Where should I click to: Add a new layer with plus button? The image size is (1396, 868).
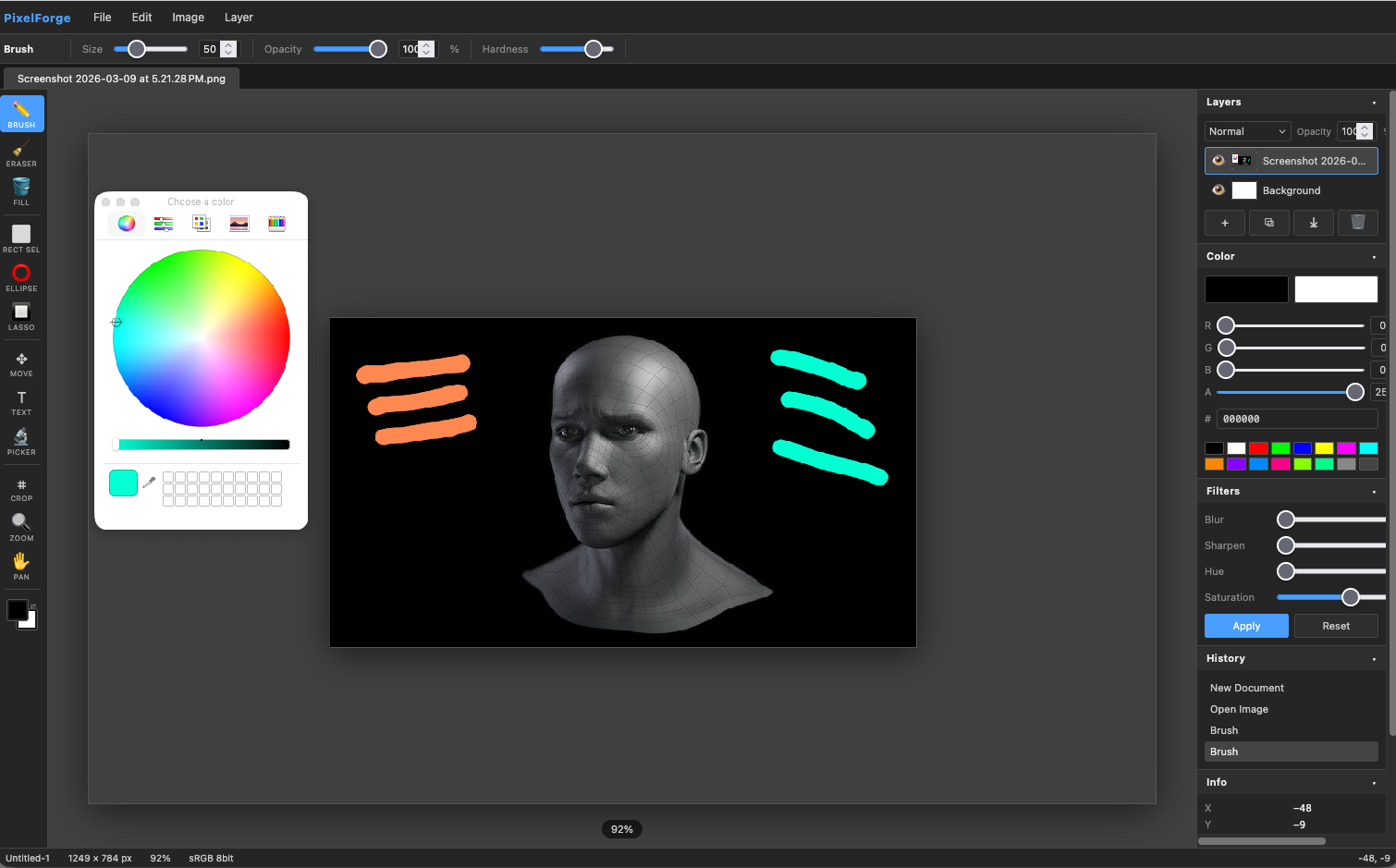click(x=1225, y=223)
